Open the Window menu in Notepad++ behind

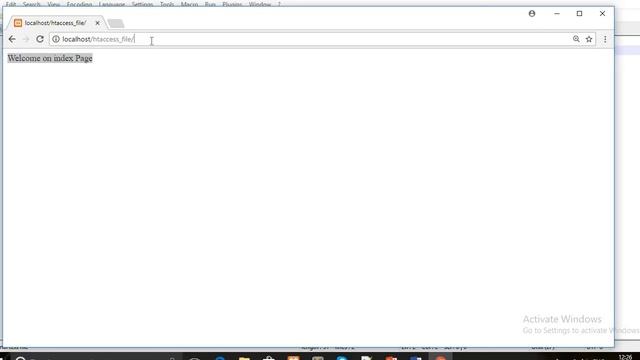[x=260, y=4]
